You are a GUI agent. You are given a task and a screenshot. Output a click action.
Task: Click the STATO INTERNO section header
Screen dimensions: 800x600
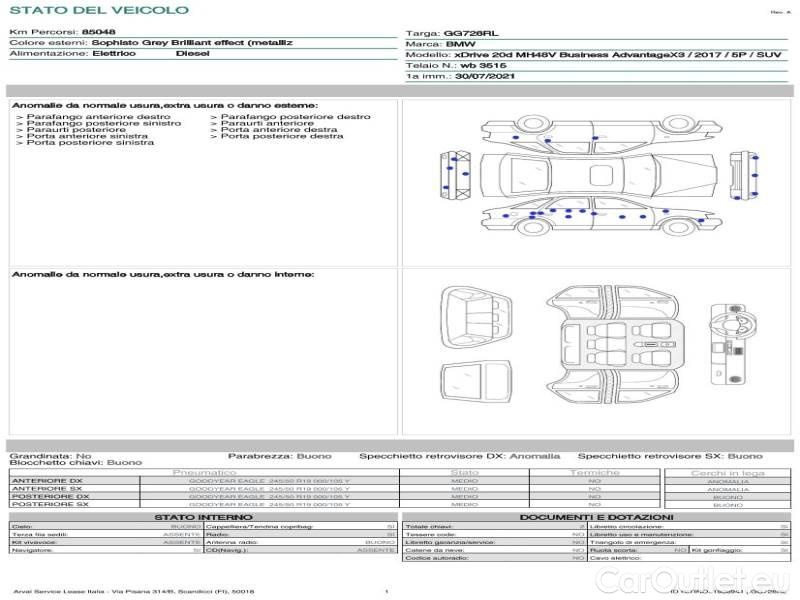pos(204,516)
